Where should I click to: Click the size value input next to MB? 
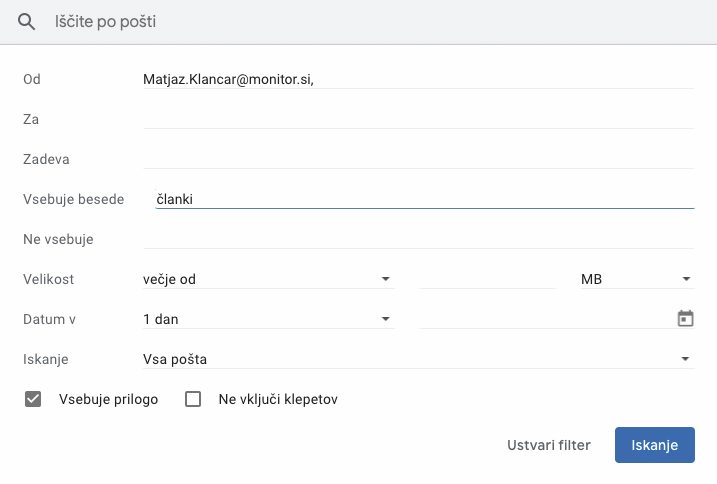click(487, 279)
